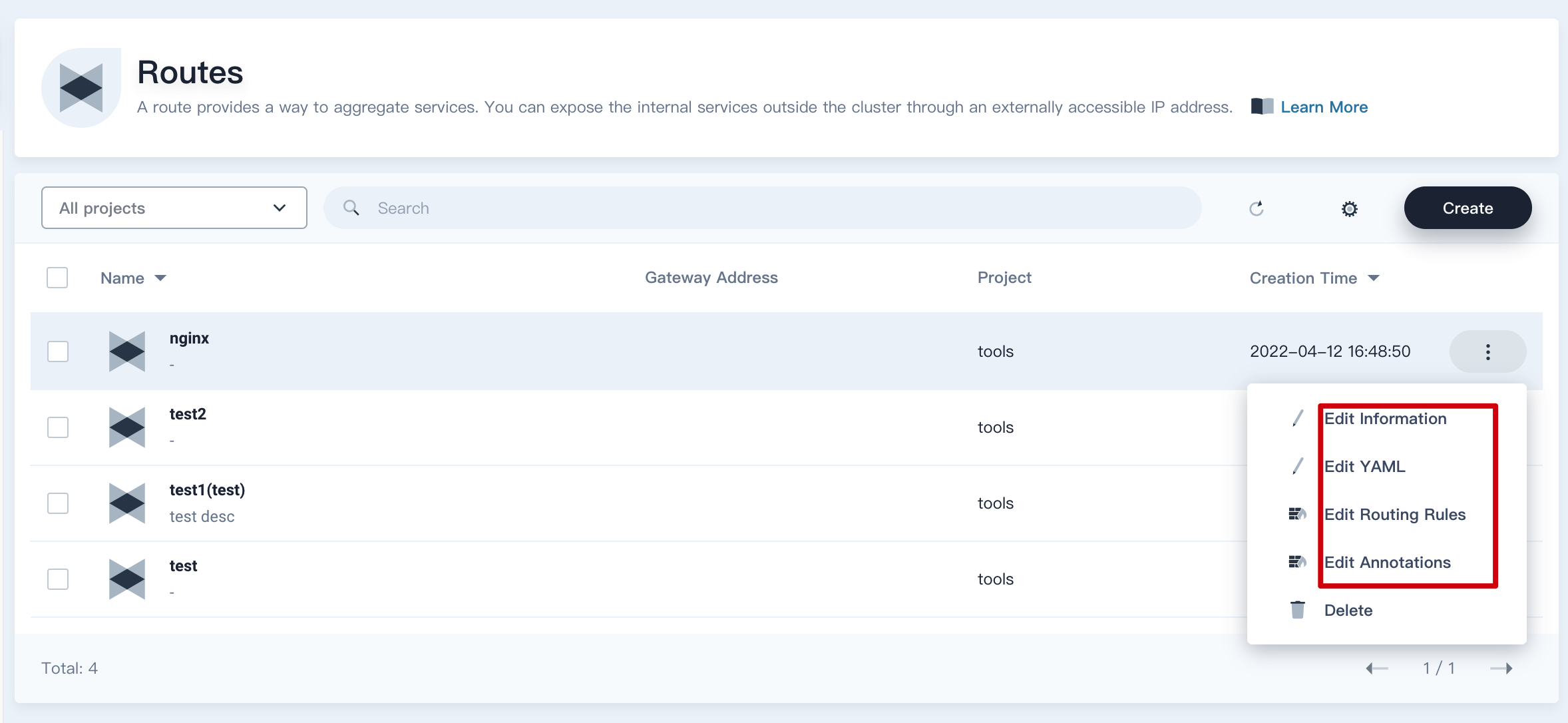This screenshot has height=723, width=1568.
Task: Open the Learn More link
Action: click(x=1324, y=107)
